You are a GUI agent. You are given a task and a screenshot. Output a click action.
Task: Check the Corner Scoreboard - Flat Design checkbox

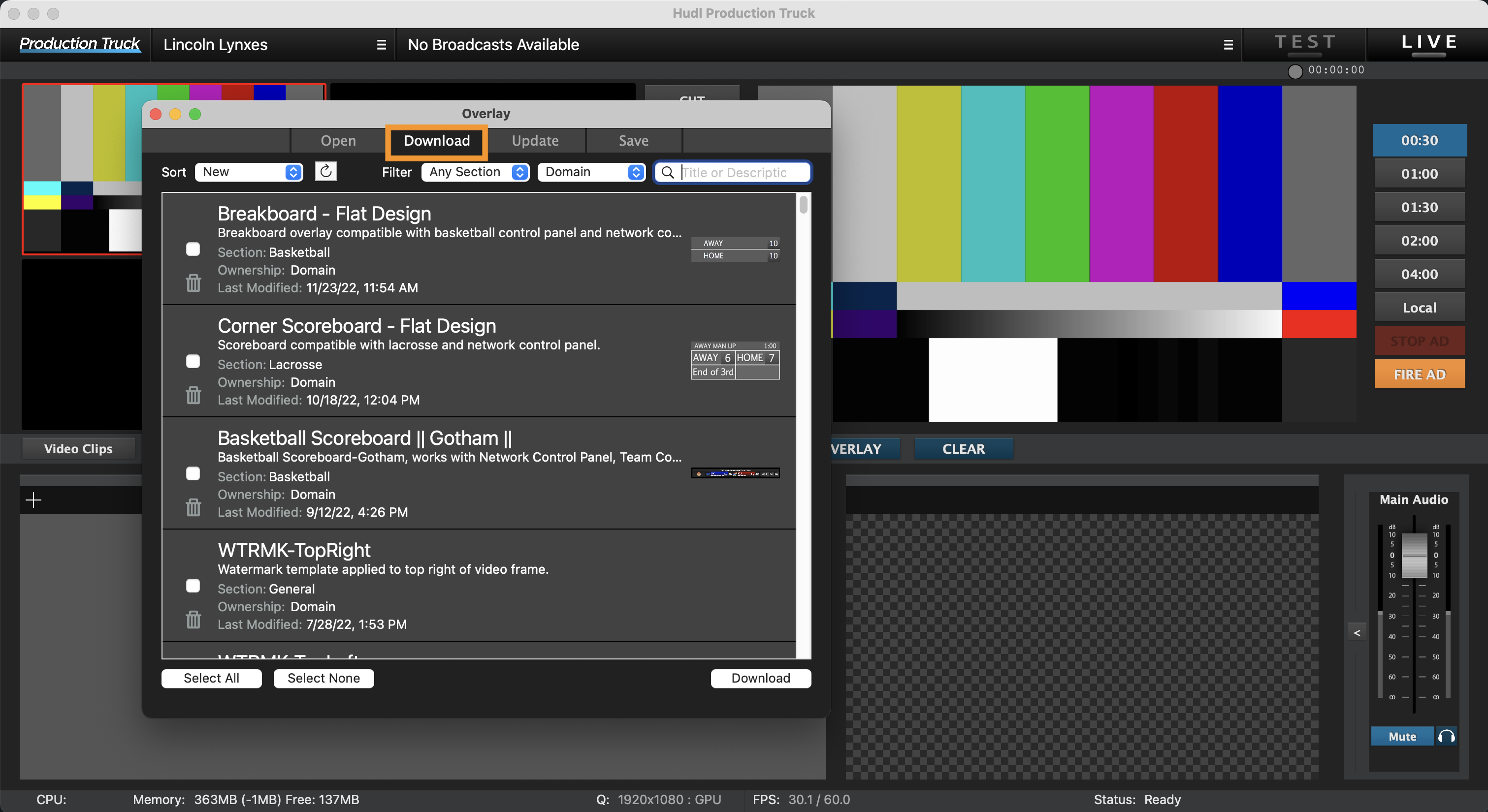point(194,361)
